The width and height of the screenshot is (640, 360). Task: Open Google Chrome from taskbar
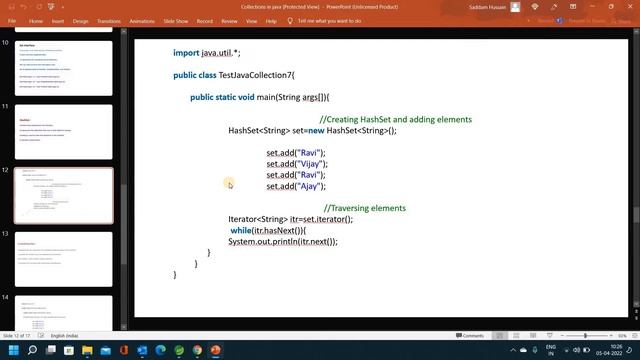[x=197, y=350]
